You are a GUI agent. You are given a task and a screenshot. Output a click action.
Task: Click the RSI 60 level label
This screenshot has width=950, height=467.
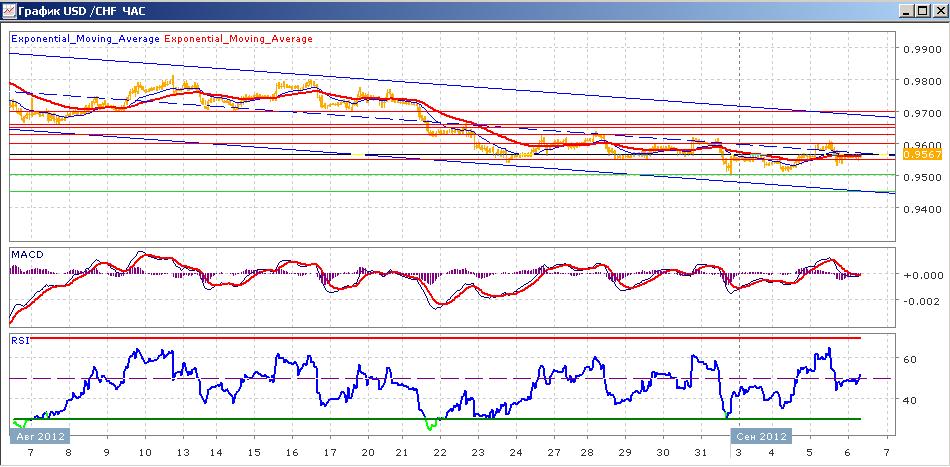911,359
